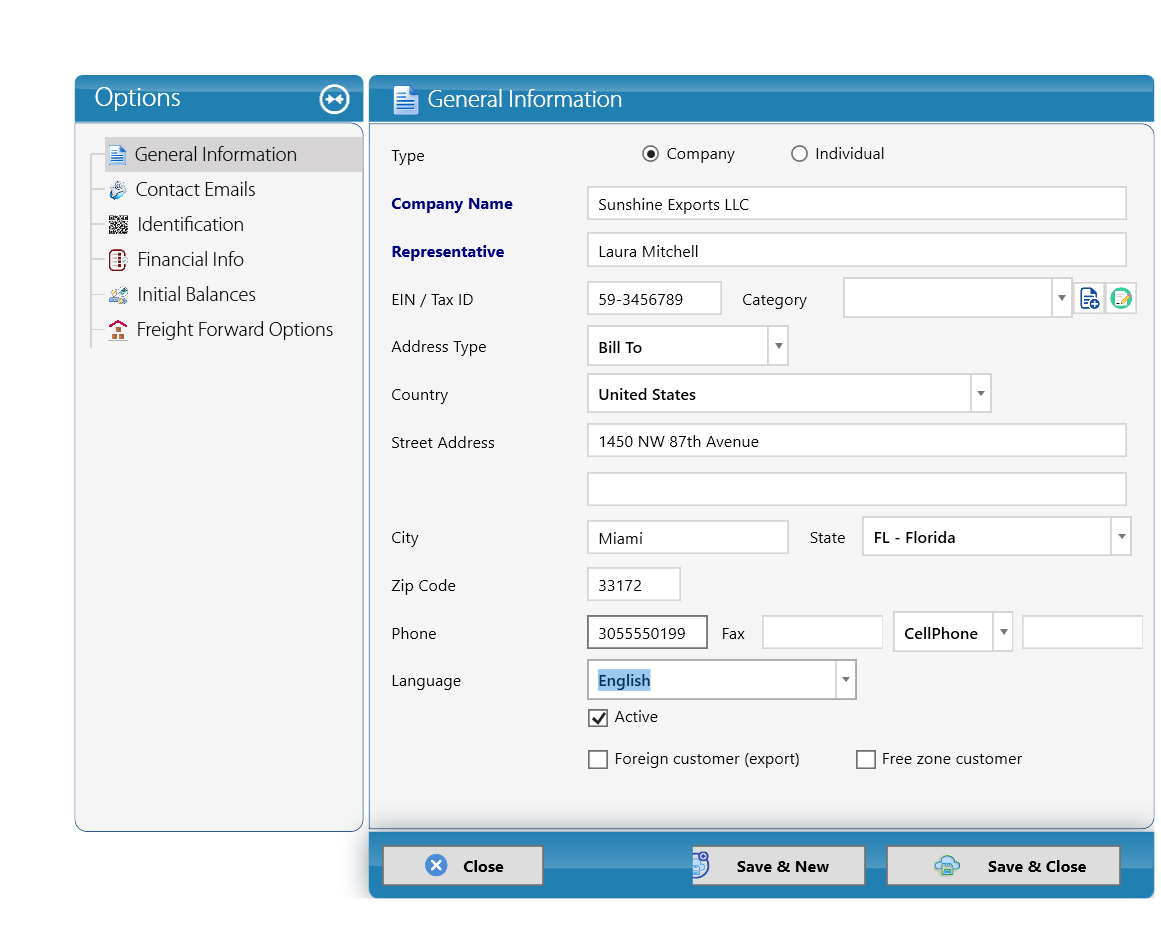Viewport: 1161px width, 951px height.
Task: Click the General Information header document icon
Action: coord(405,100)
